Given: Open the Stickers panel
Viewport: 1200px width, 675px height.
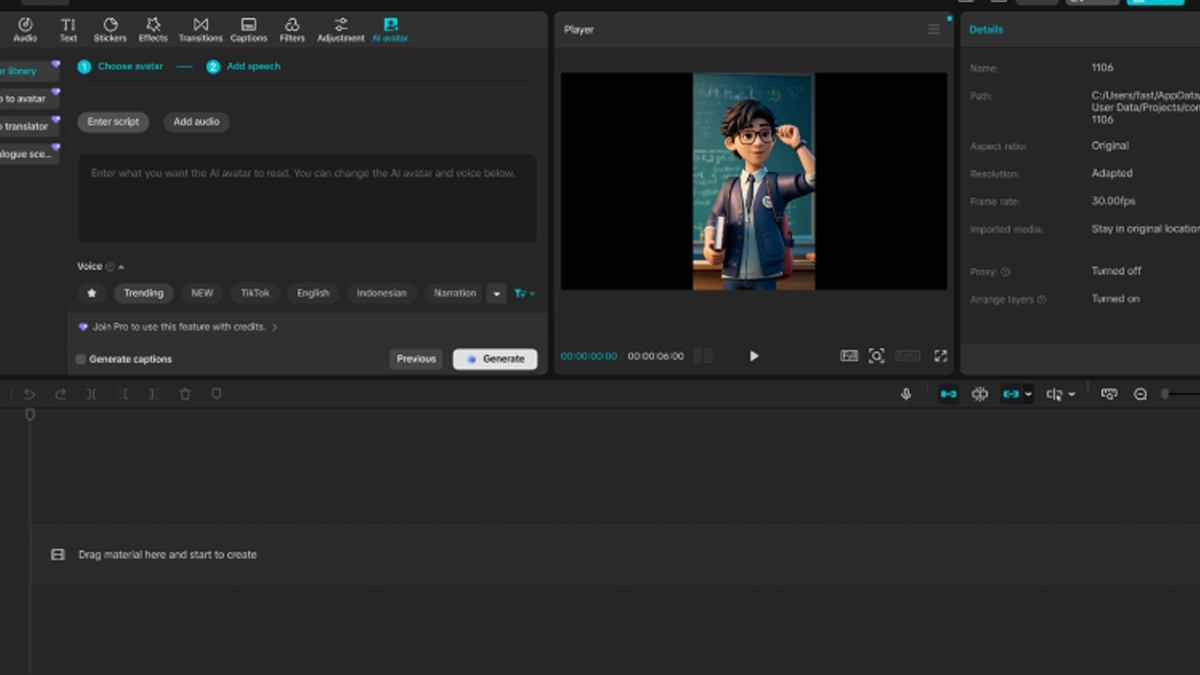Looking at the screenshot, I should click(110, 29).
